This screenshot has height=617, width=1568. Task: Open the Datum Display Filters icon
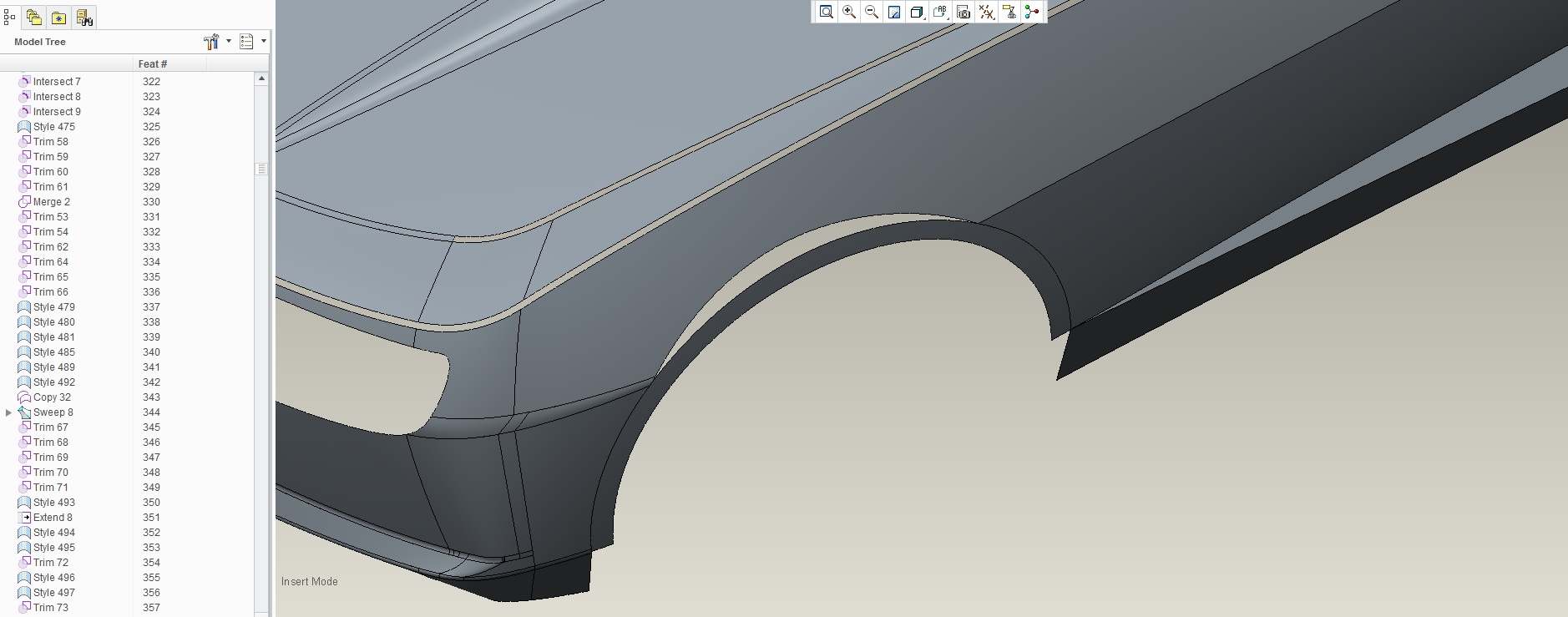click(987, 12)
